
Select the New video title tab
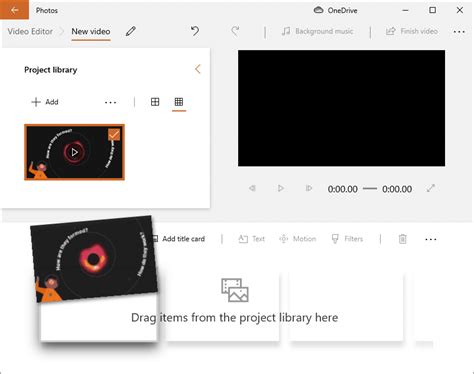pyautogui.click(x=91, y=31)
